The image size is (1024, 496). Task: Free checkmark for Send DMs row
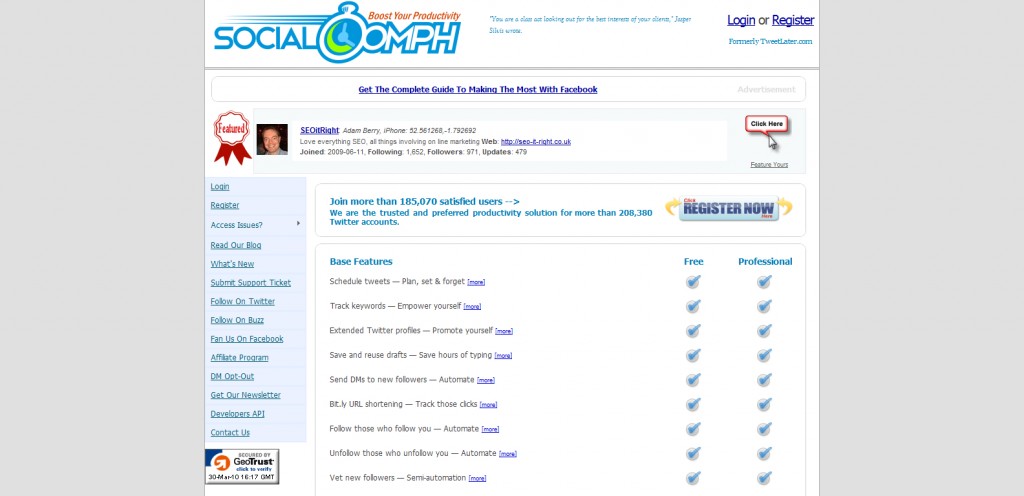coord(693,380)
